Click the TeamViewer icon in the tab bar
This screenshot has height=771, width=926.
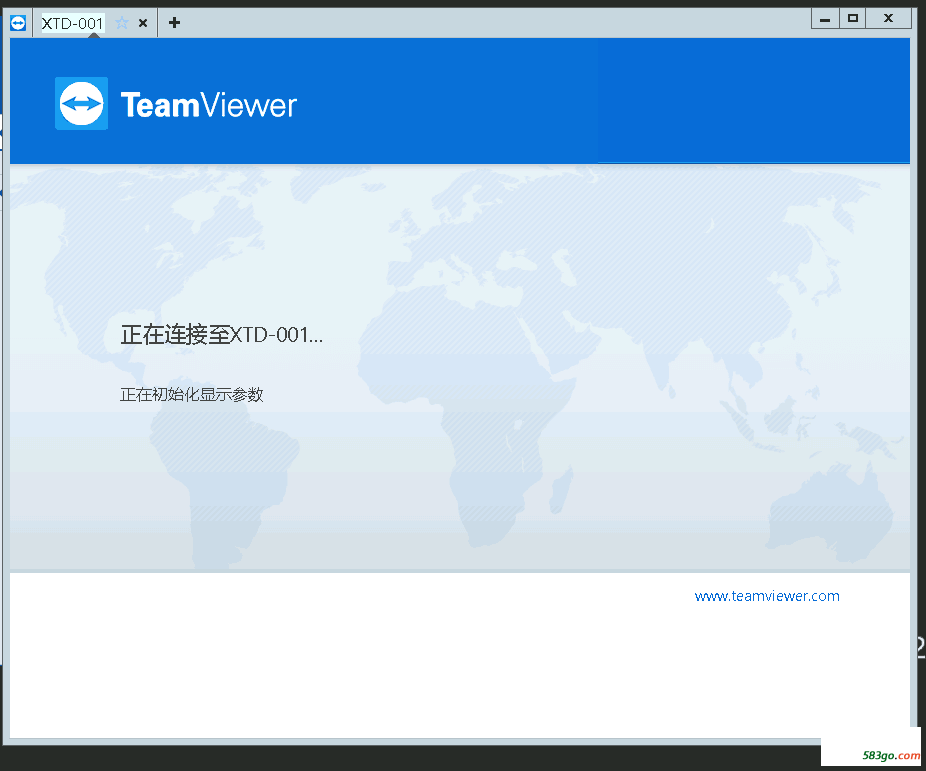(x=18, y=23)
